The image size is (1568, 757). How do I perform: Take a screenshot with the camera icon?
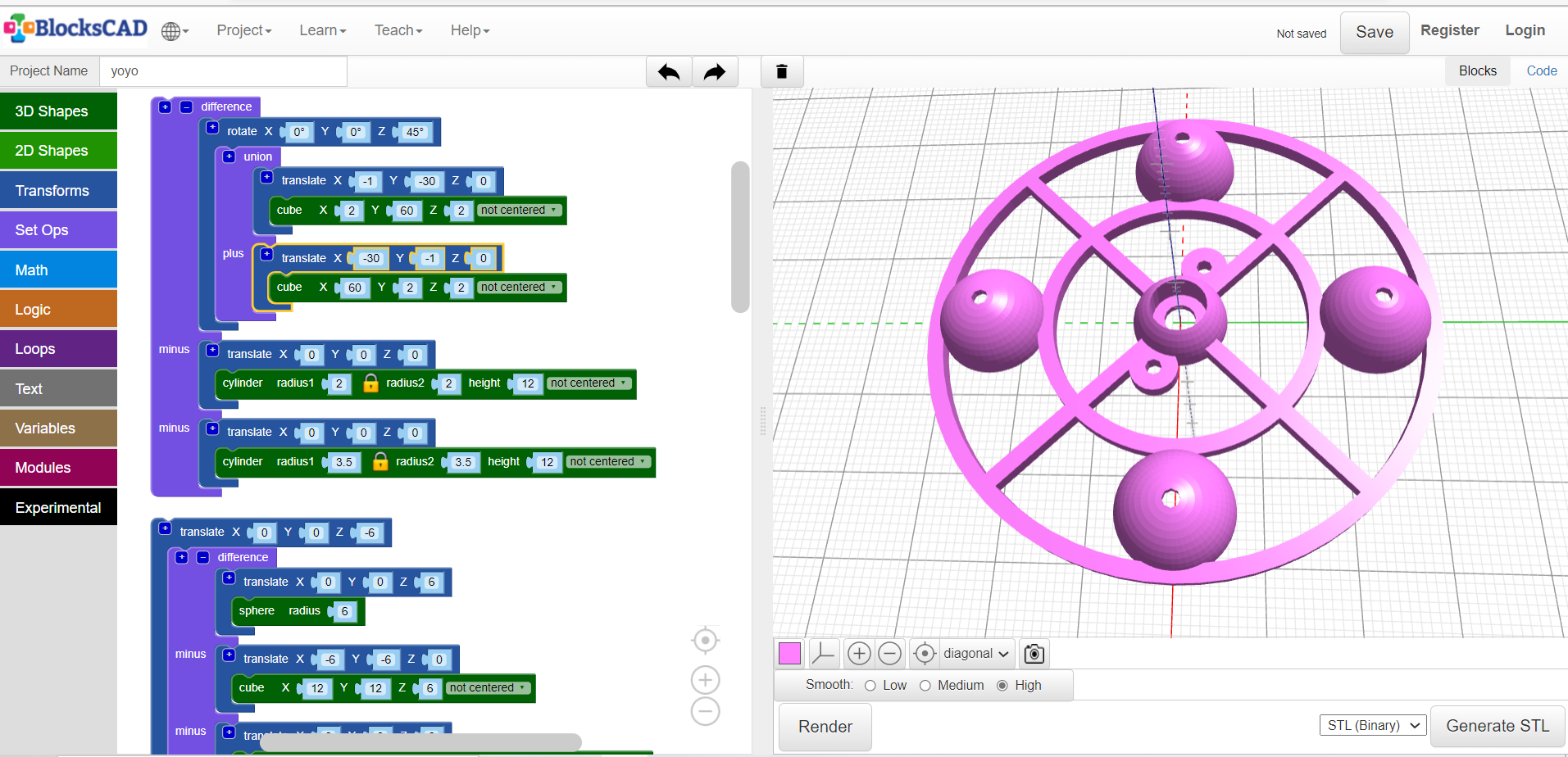(x=1033, y=653)
